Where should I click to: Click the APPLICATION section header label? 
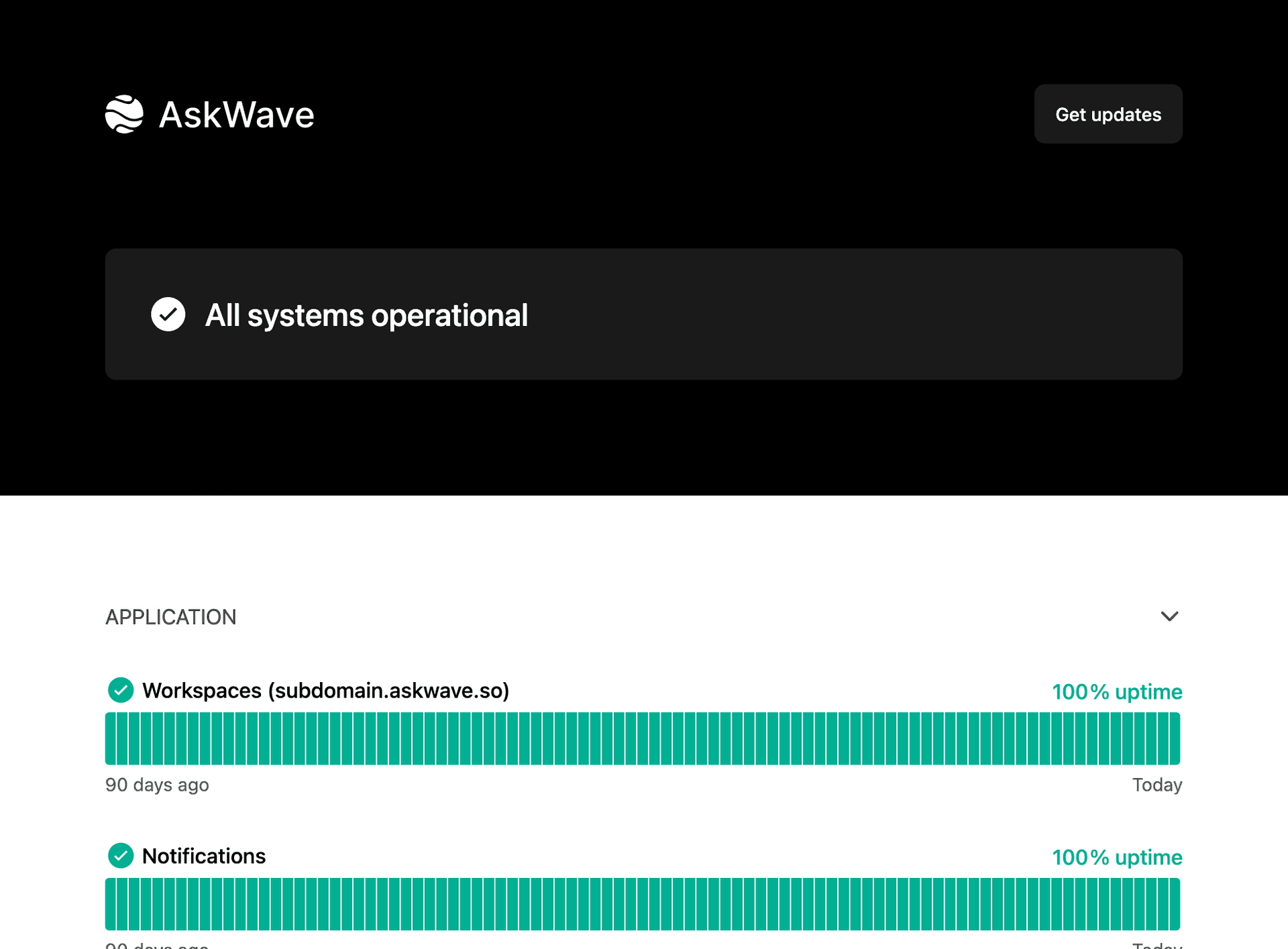171,617
